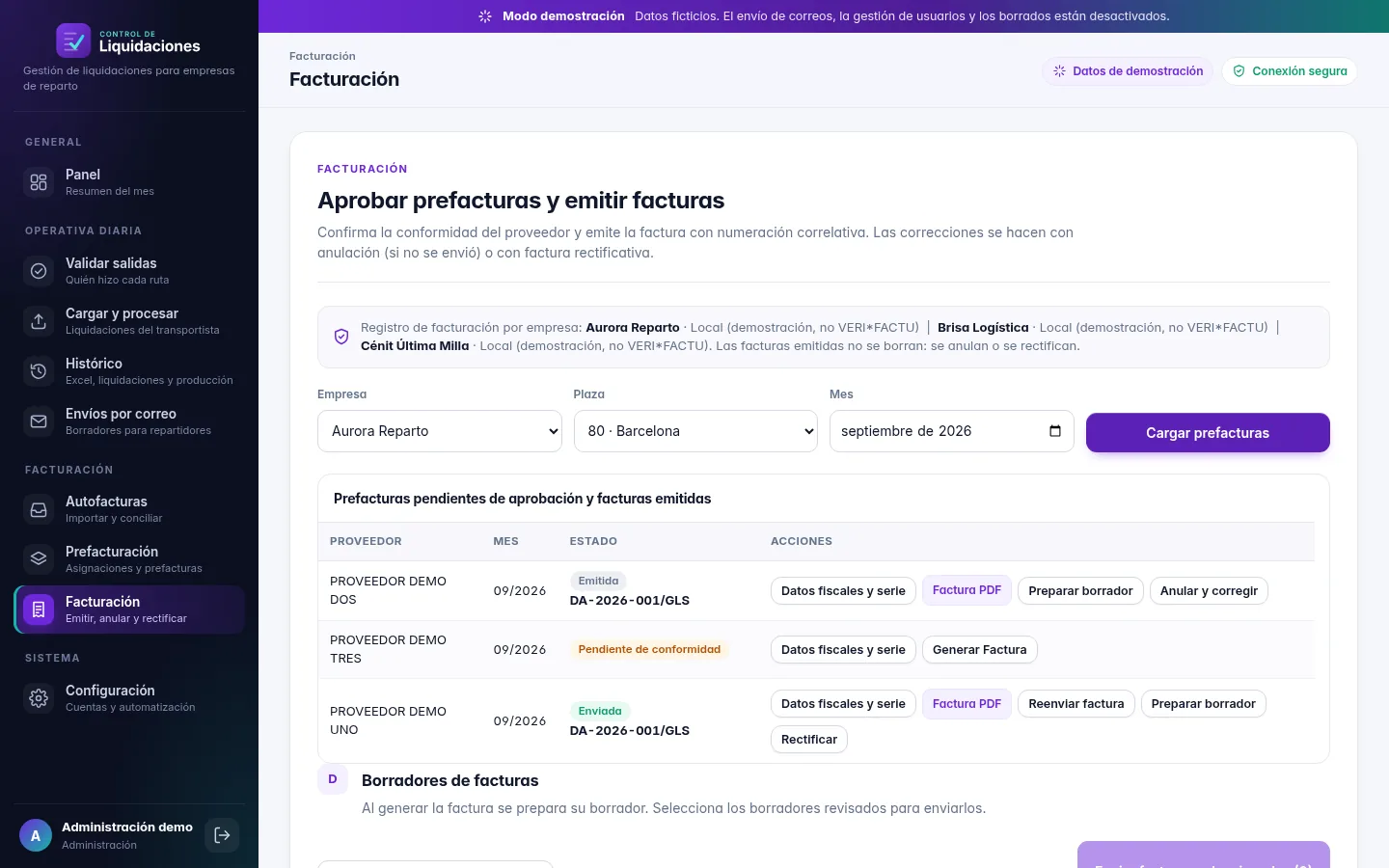Click the Envíos por correo envelope icon

(x=39, y=421)
